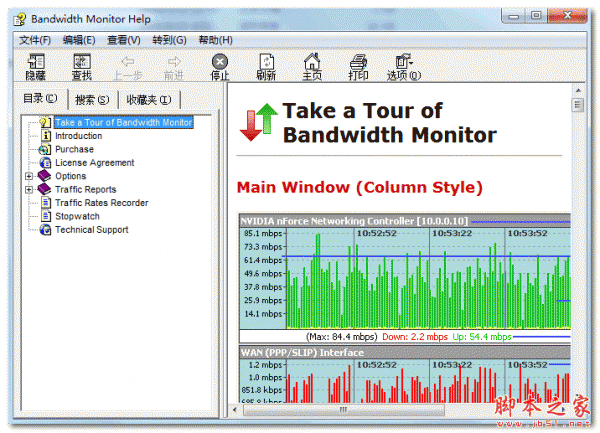Click the (Max: 84.4 mbps) readout
Image resolution: width=600 pixels, height=433 pixels.
pyautogui.click(x=341, y=337)
